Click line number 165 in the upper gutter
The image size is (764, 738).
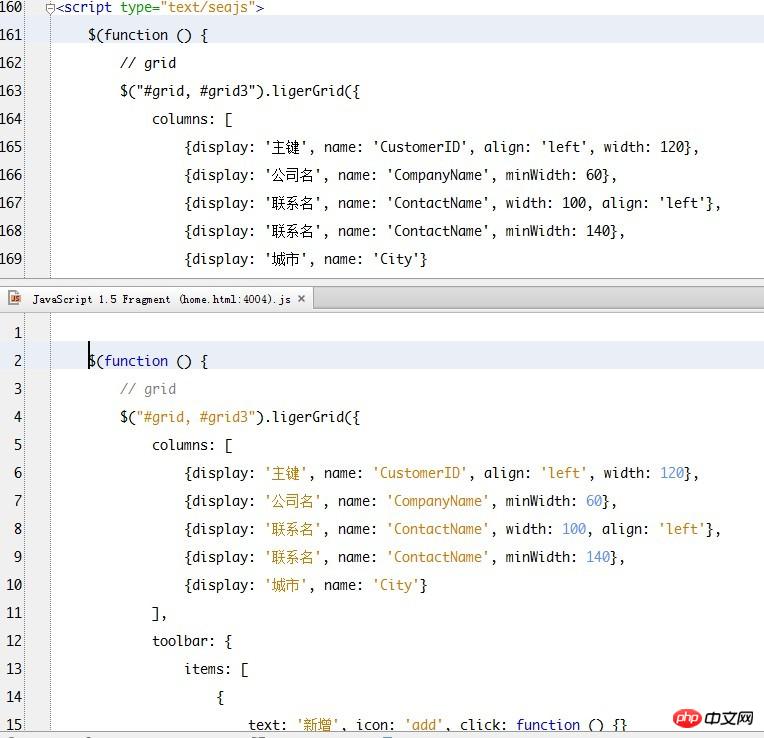click(x=11, y=147)
